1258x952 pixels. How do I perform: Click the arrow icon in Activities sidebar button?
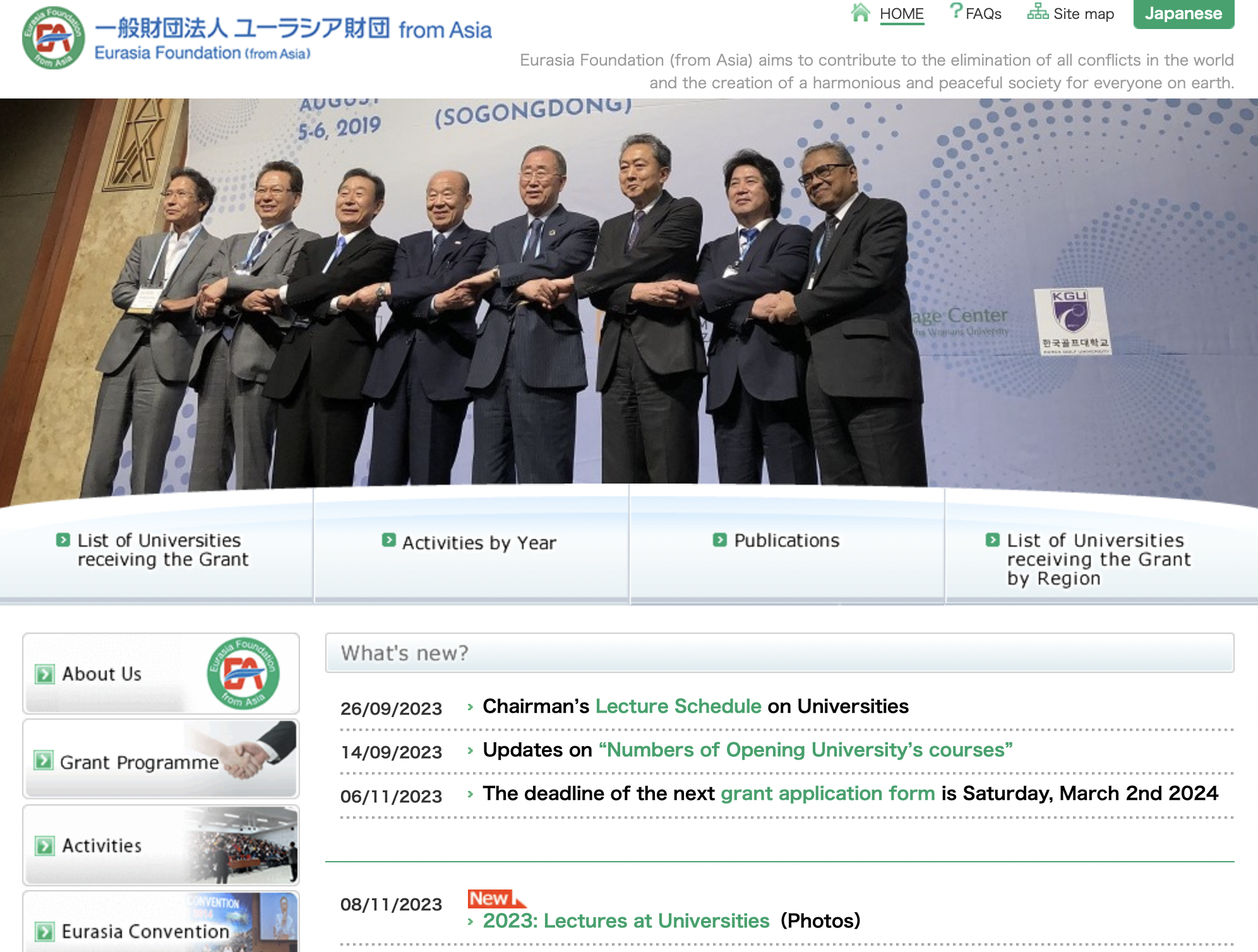pyautogui.click(x=45, y=846)
